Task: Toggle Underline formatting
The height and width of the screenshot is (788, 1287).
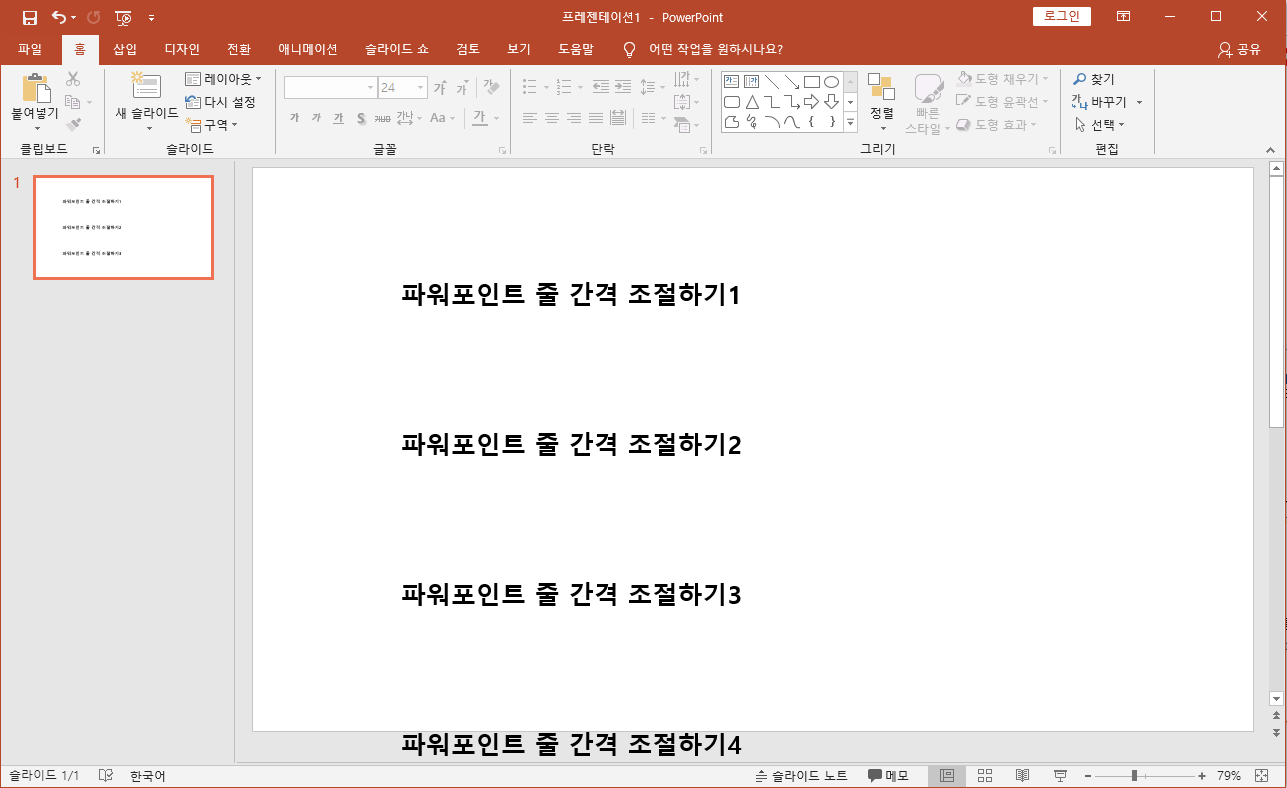Action: click(x=338, y=118)
